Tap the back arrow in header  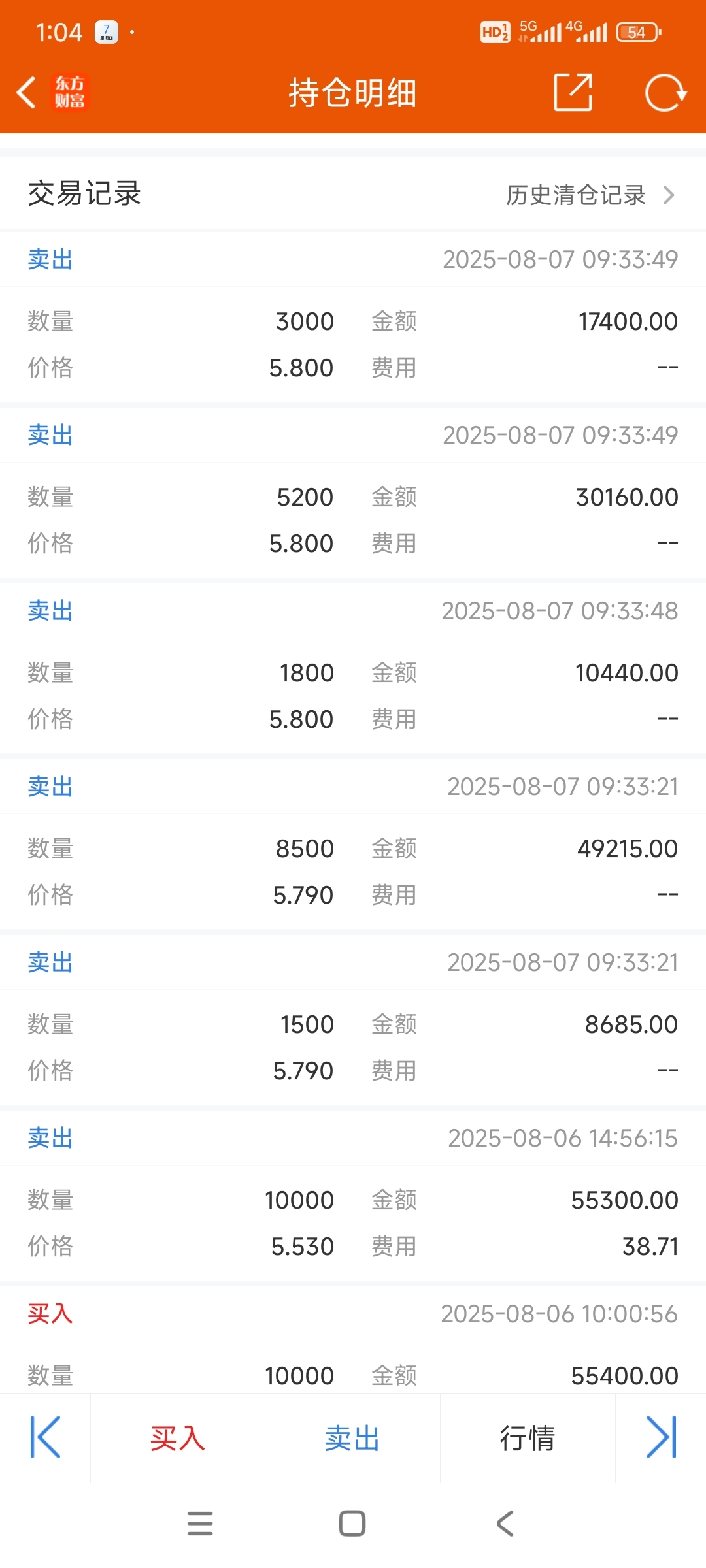point(26,92)
